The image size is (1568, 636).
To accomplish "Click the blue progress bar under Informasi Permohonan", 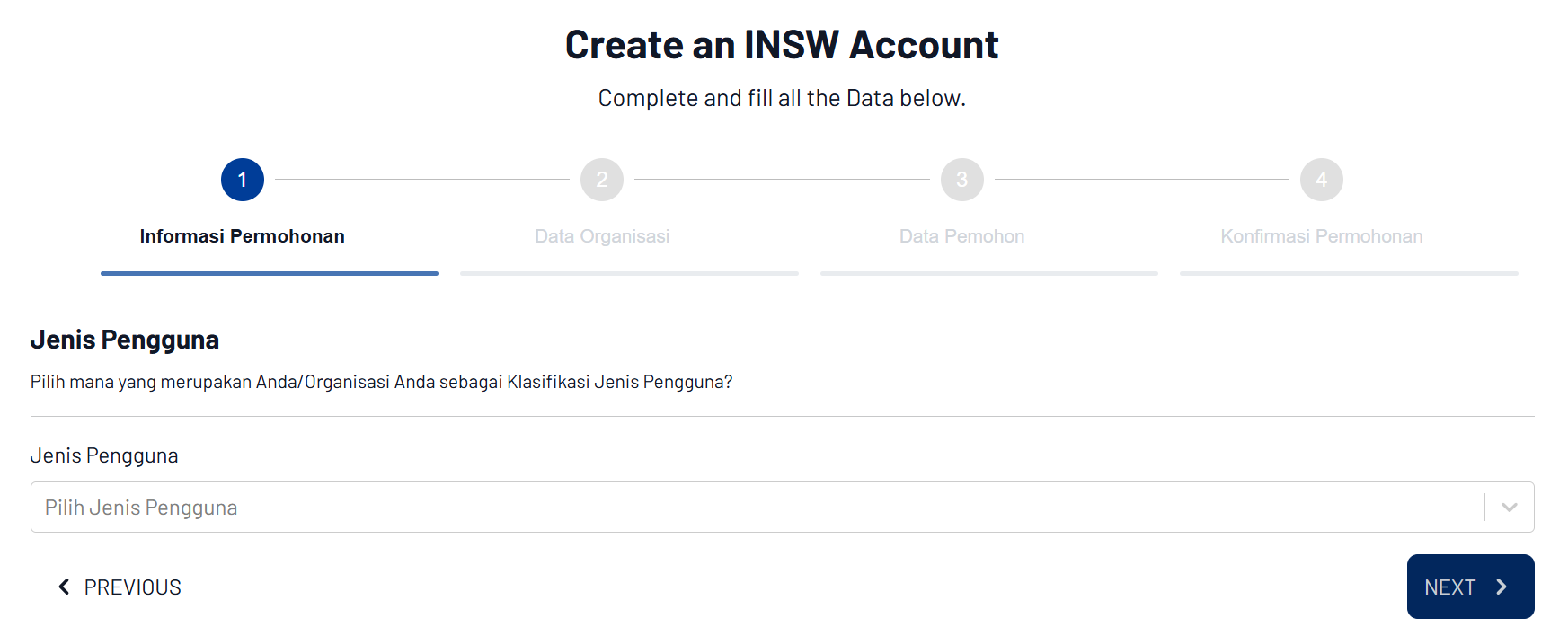I will click(270, 273).
